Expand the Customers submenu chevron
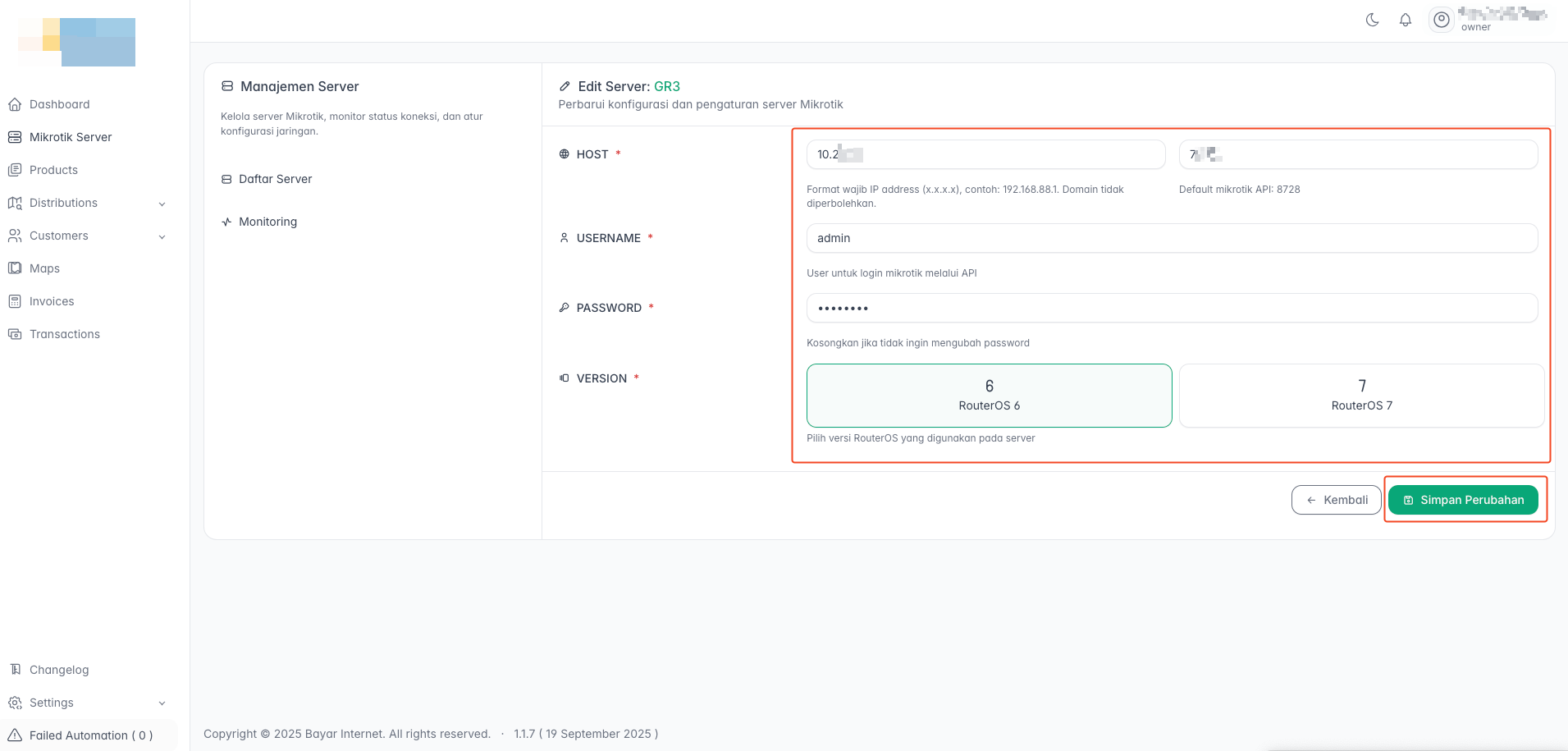 click(162, 236)
